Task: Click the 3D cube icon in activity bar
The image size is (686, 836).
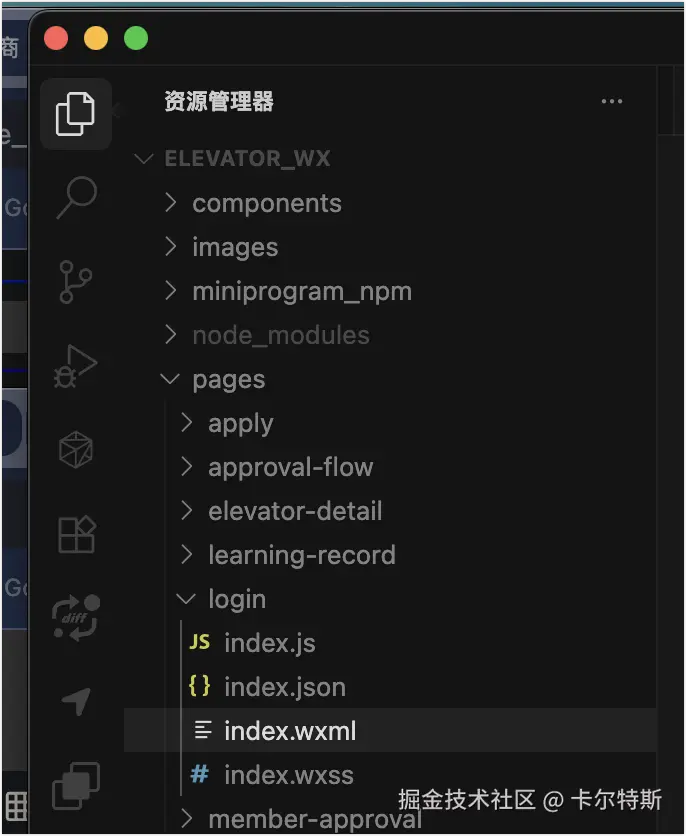Action: coord(76,450)
